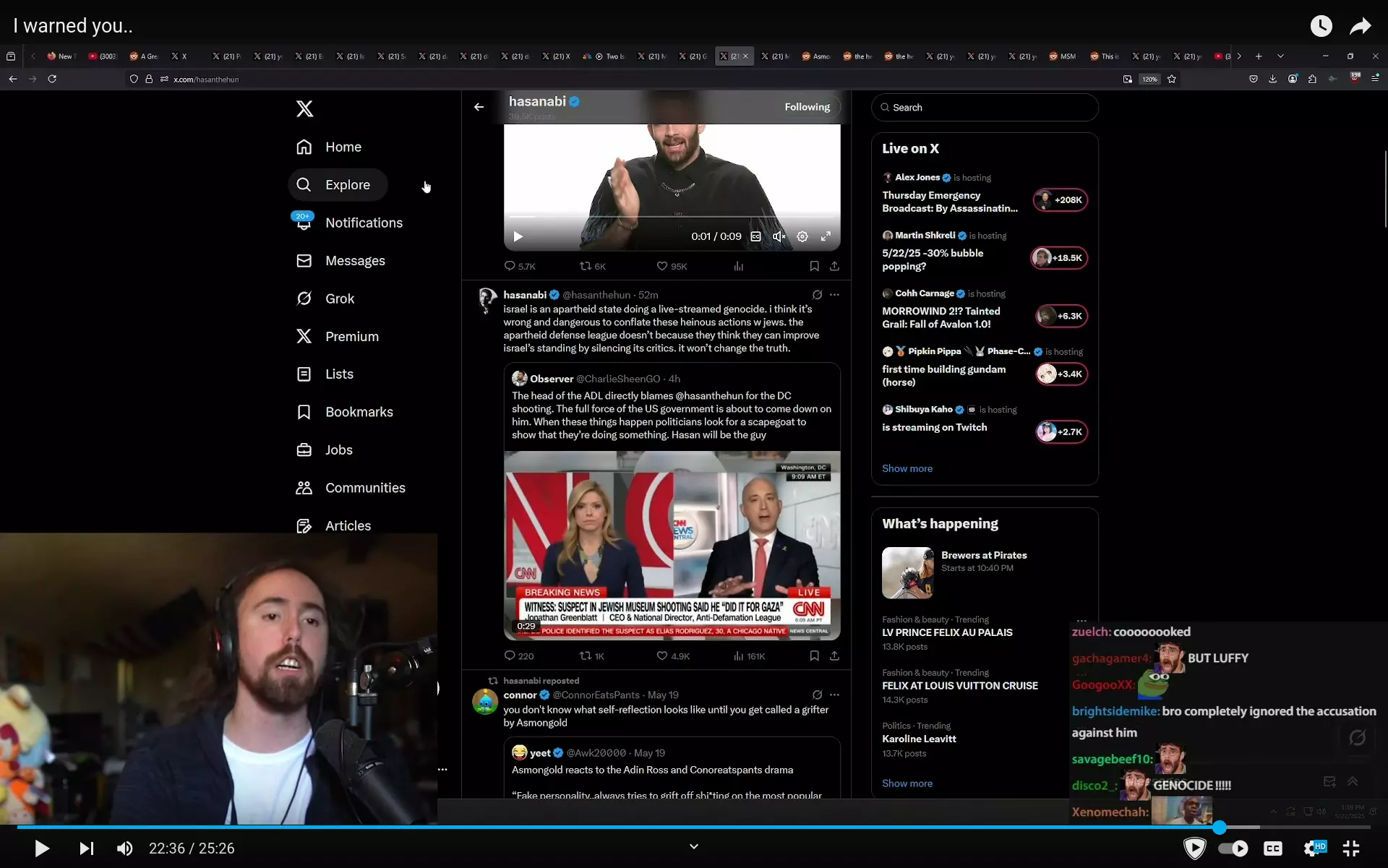Expand the browser tab list chevron
1388x868 pixels.
[x=1280, y=56]
